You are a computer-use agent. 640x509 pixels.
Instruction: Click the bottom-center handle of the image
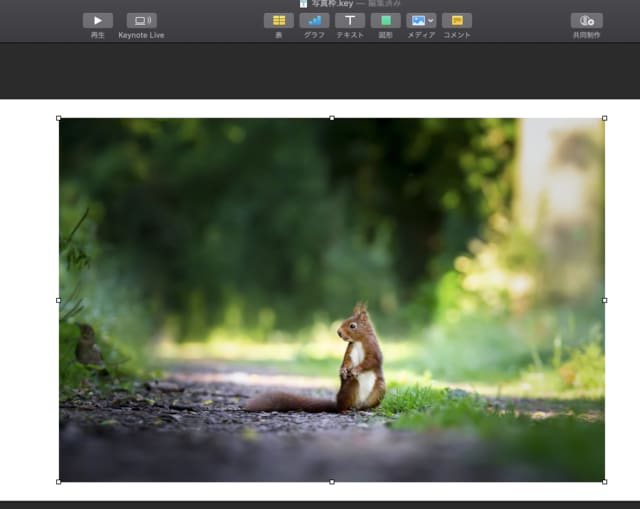[x=332, y=482]
